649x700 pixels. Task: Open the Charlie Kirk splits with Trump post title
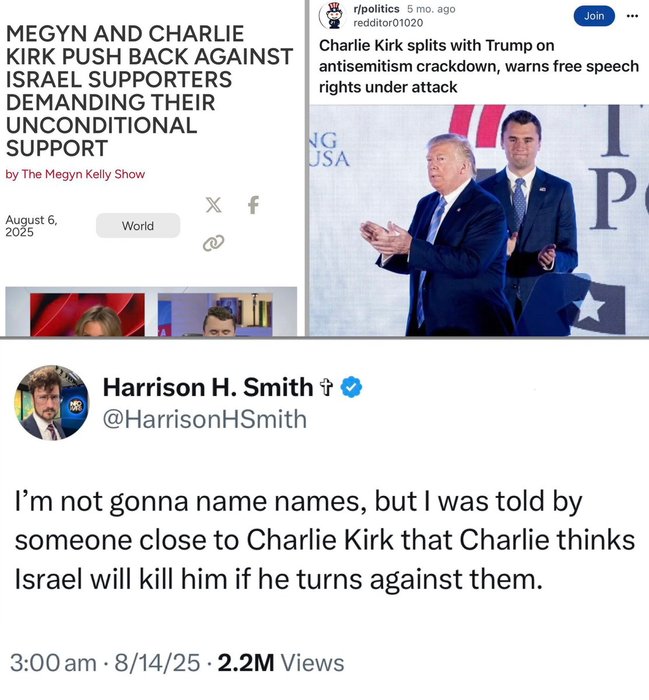coord(478,66)
